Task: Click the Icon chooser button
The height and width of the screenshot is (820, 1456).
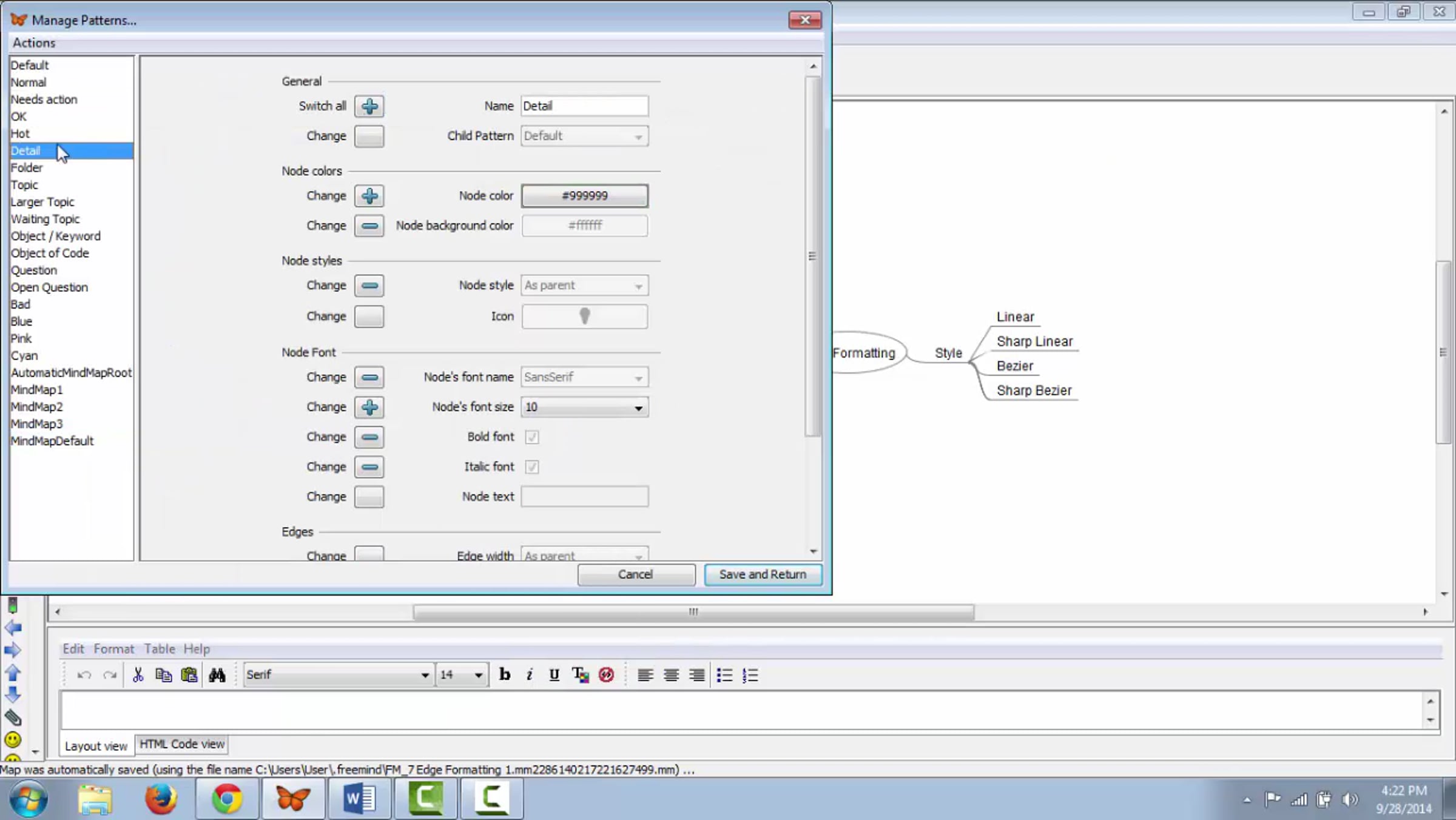Action: [584, 316]
